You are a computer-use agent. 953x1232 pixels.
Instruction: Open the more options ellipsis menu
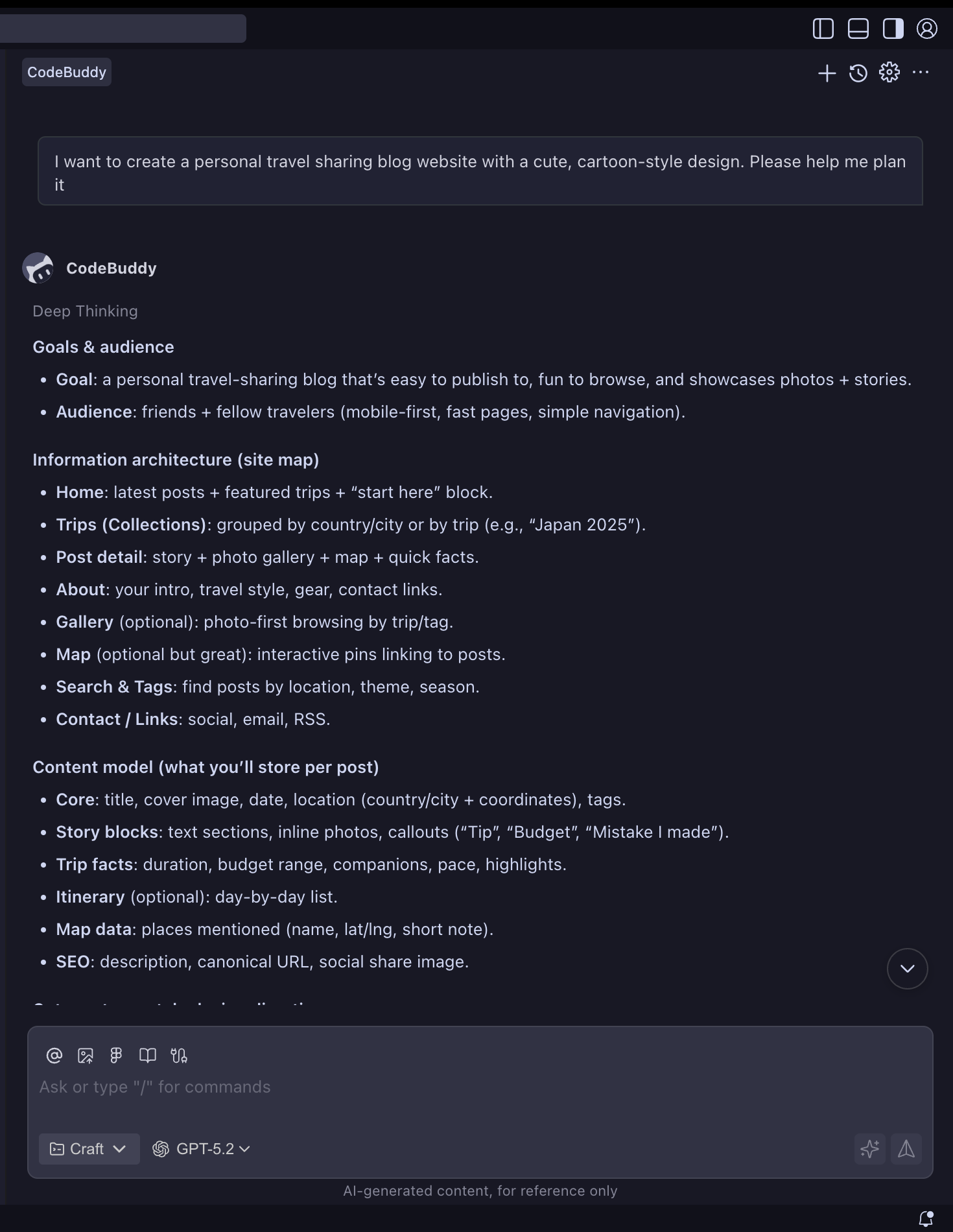coord(921,73)
